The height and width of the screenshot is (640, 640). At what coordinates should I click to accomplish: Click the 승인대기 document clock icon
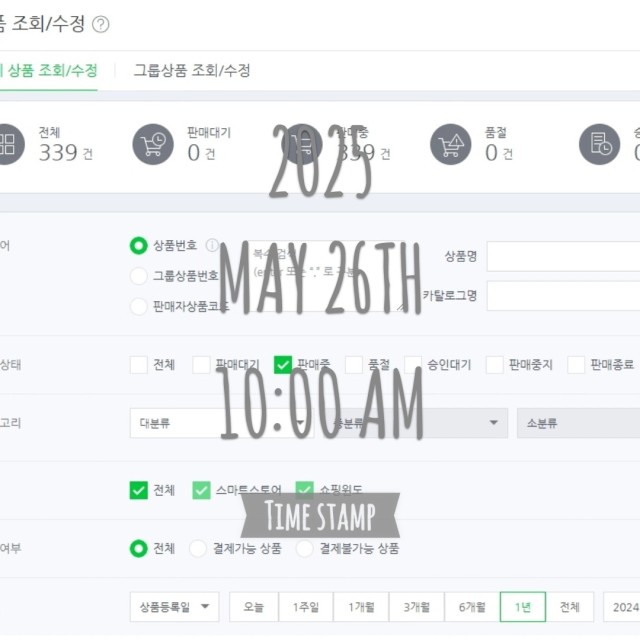(600, 144)
